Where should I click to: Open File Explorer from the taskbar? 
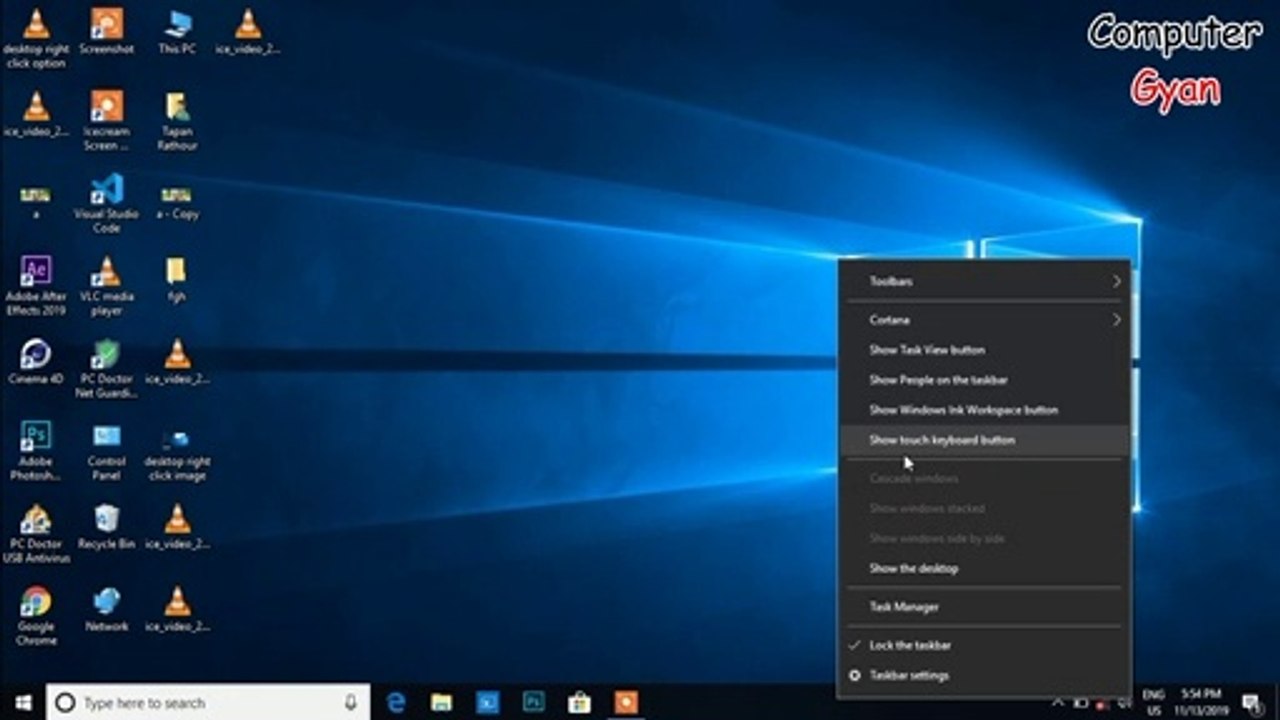(442, 702)
